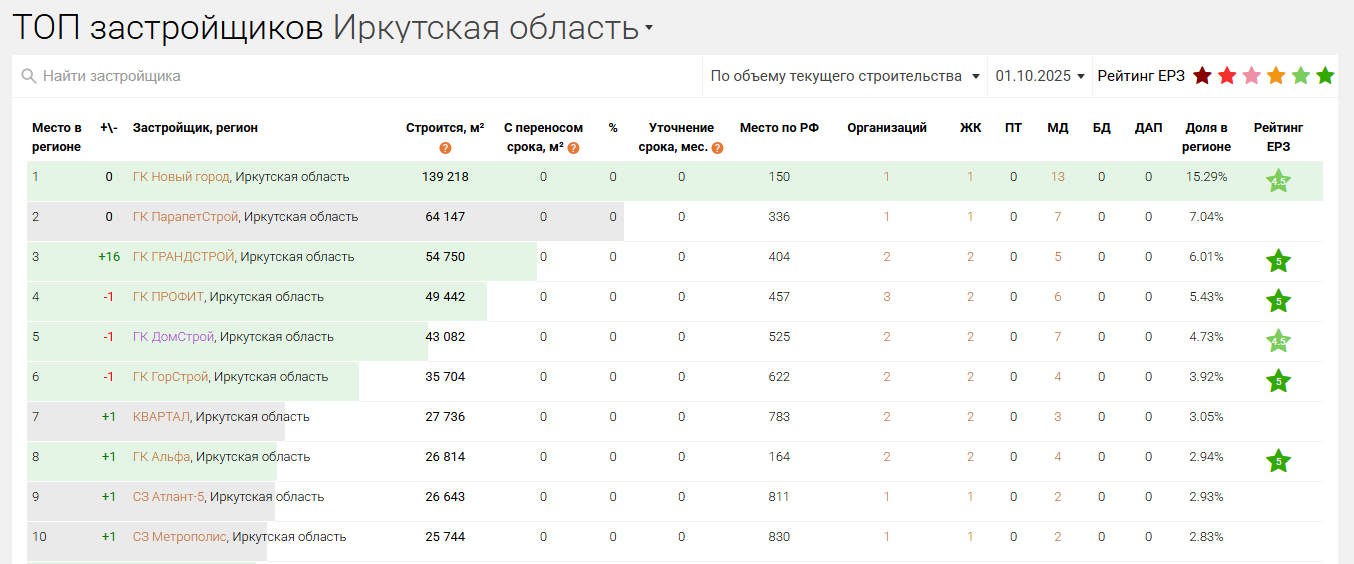Open the По объему текущего строительства sorting dropdown

coord(845,76)
